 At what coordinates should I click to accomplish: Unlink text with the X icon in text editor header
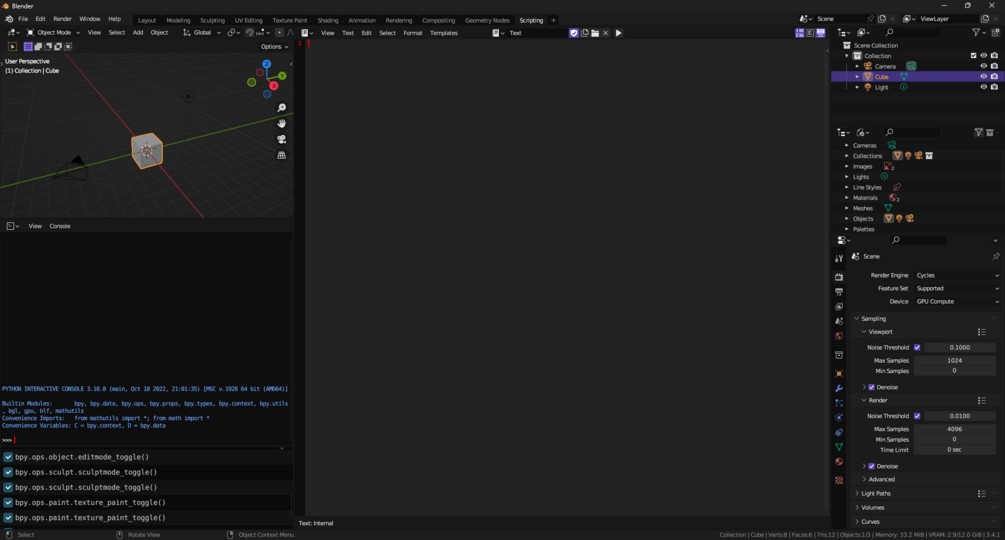coord(606,33)
